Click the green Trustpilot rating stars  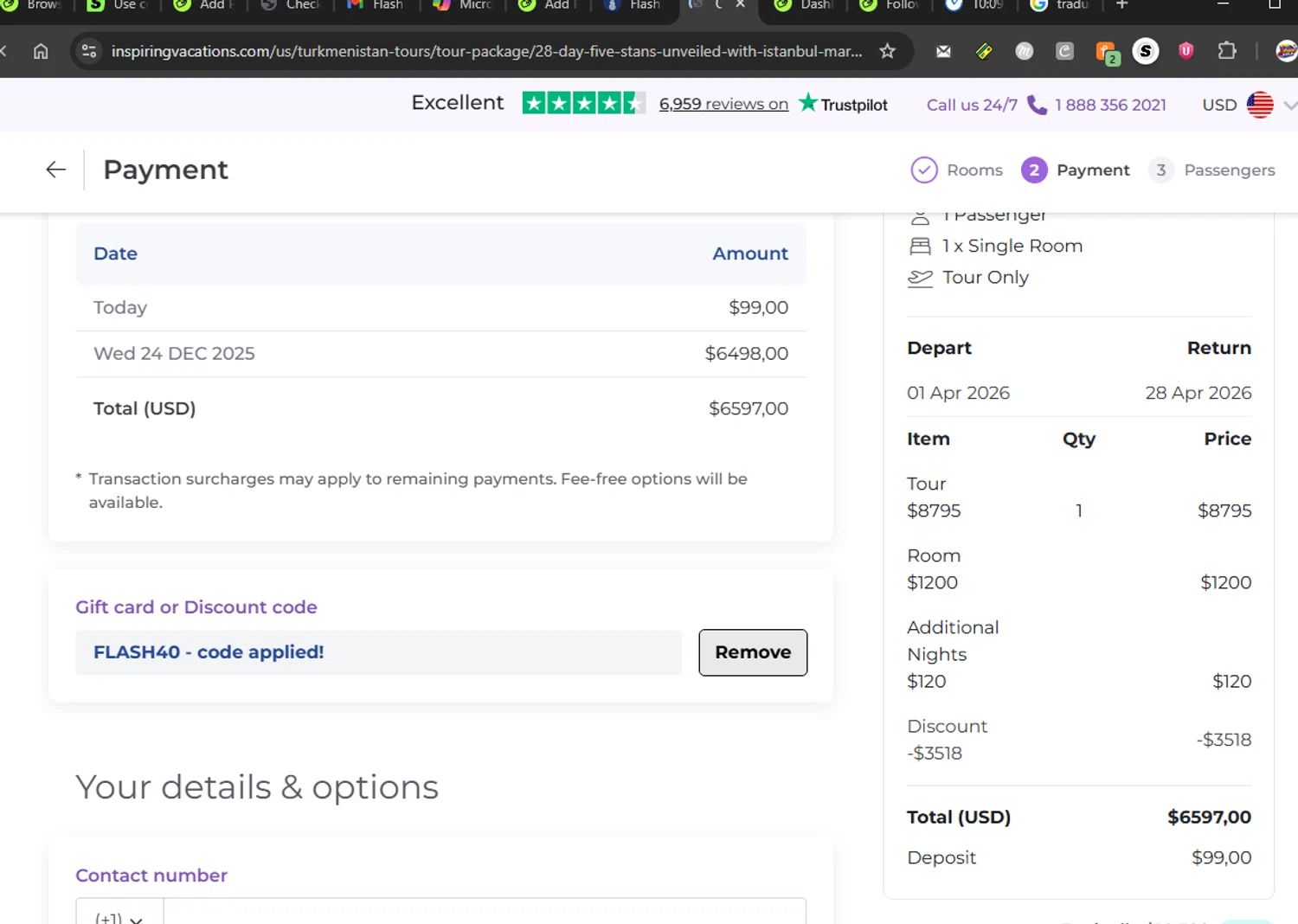pos(584,104)
